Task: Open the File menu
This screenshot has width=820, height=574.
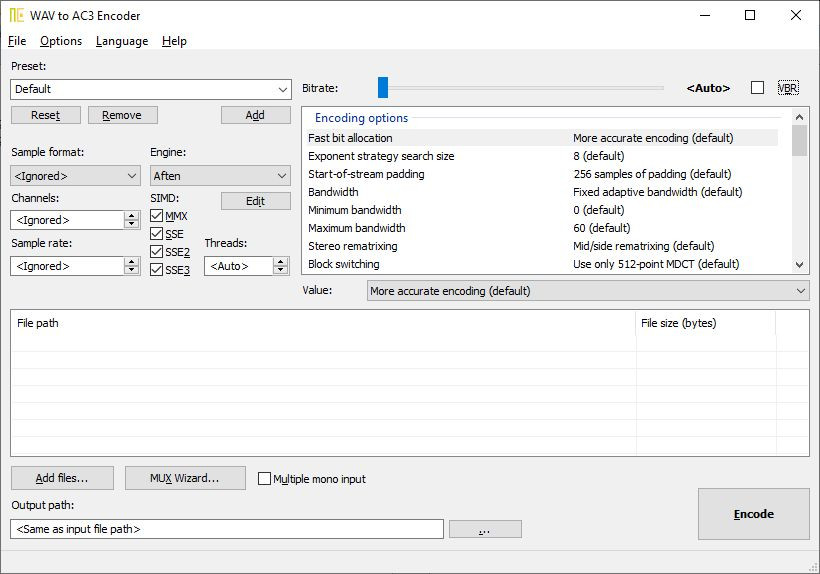Action: (x=17, y=41)
